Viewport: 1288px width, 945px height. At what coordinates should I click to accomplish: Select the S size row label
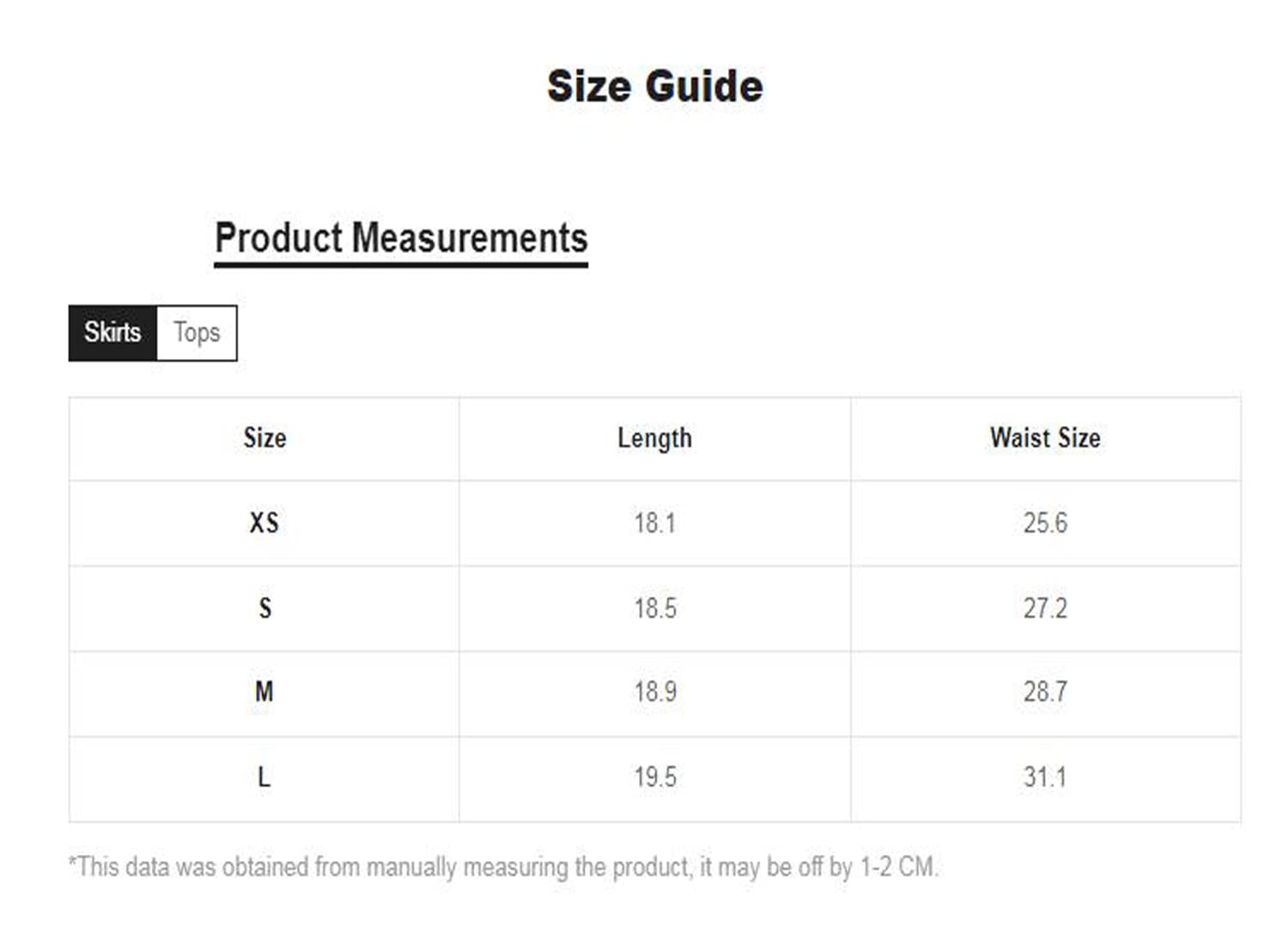point(264,608)
